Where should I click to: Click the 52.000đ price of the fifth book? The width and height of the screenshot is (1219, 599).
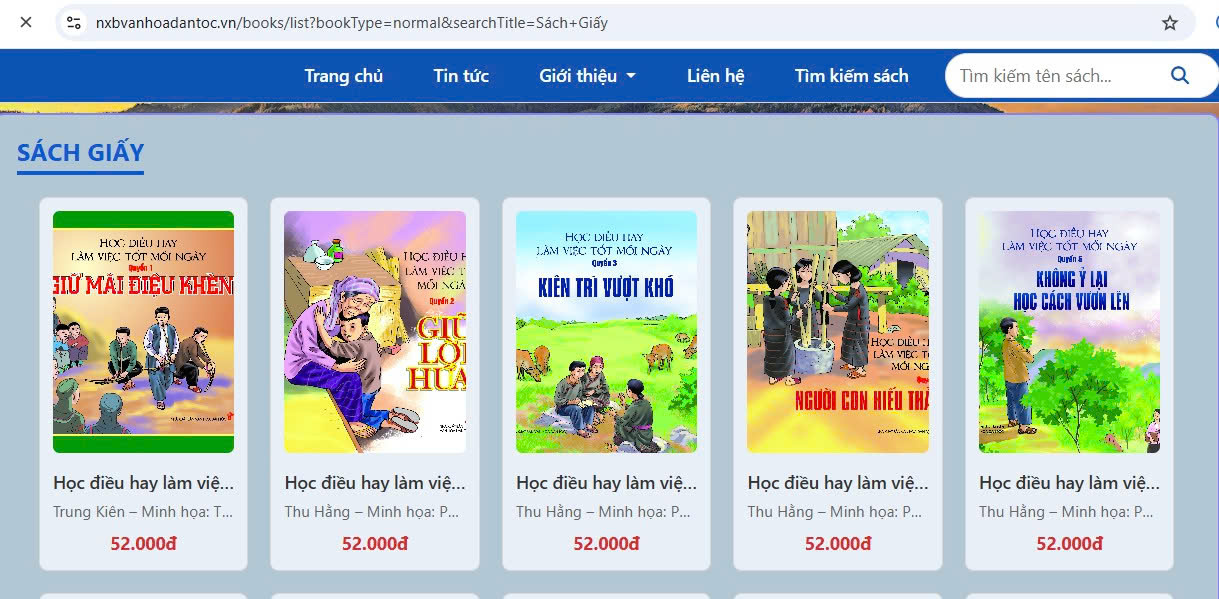1069,544
